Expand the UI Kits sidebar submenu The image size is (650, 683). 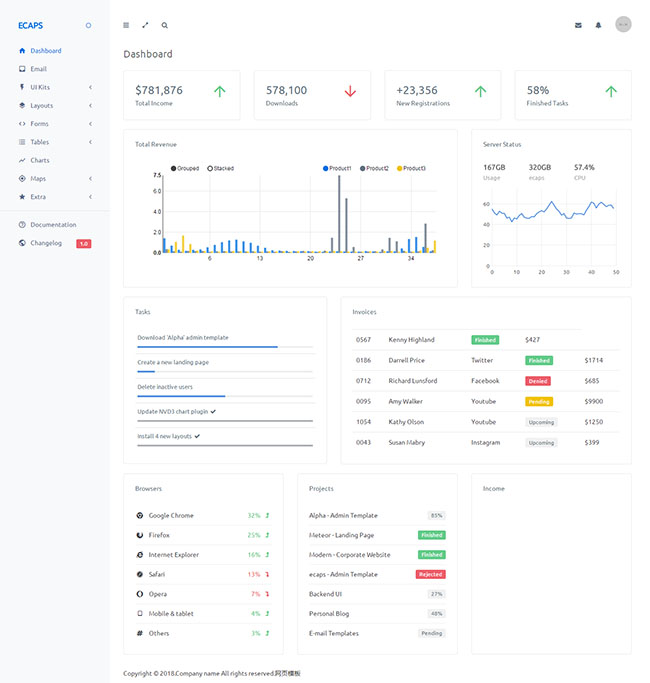pos(40,87)
